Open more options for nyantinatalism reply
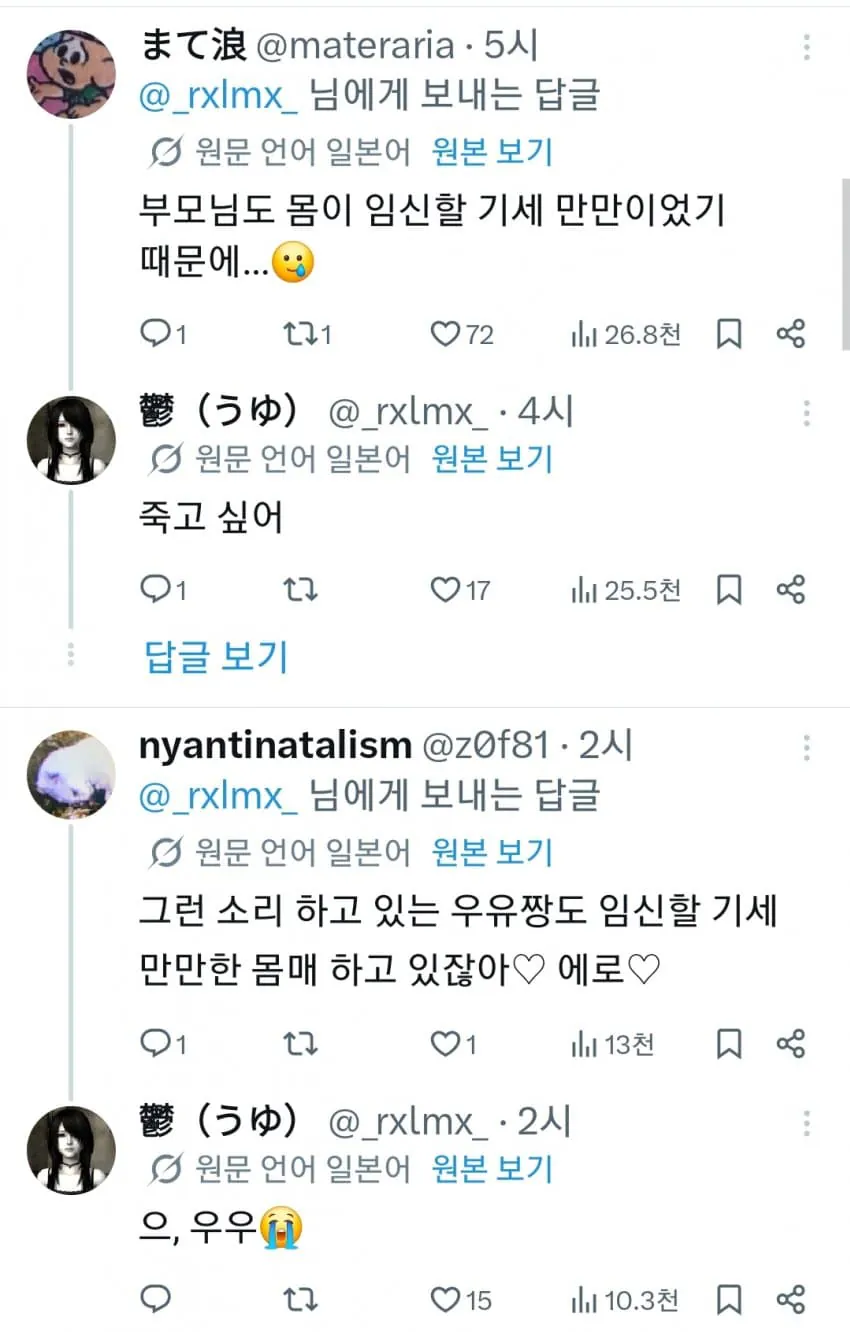 point(807,747)
